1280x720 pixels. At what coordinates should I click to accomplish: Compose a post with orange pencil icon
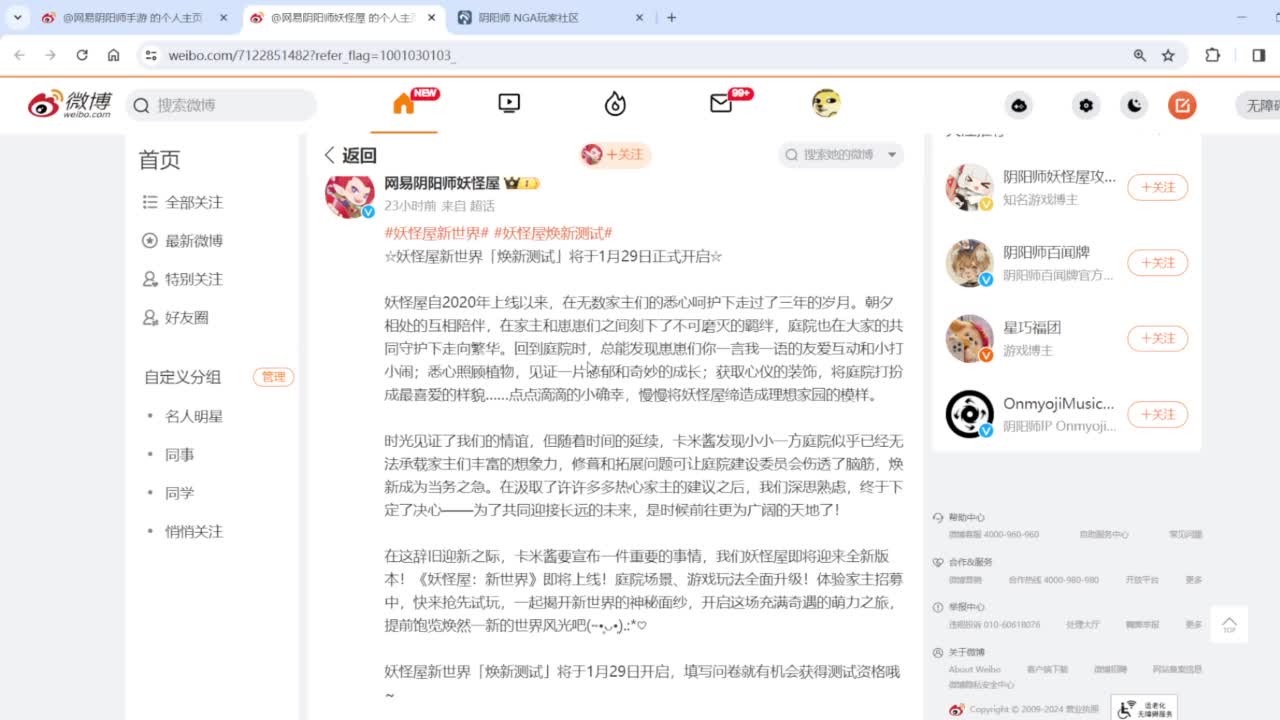(x=1182, y=104)
